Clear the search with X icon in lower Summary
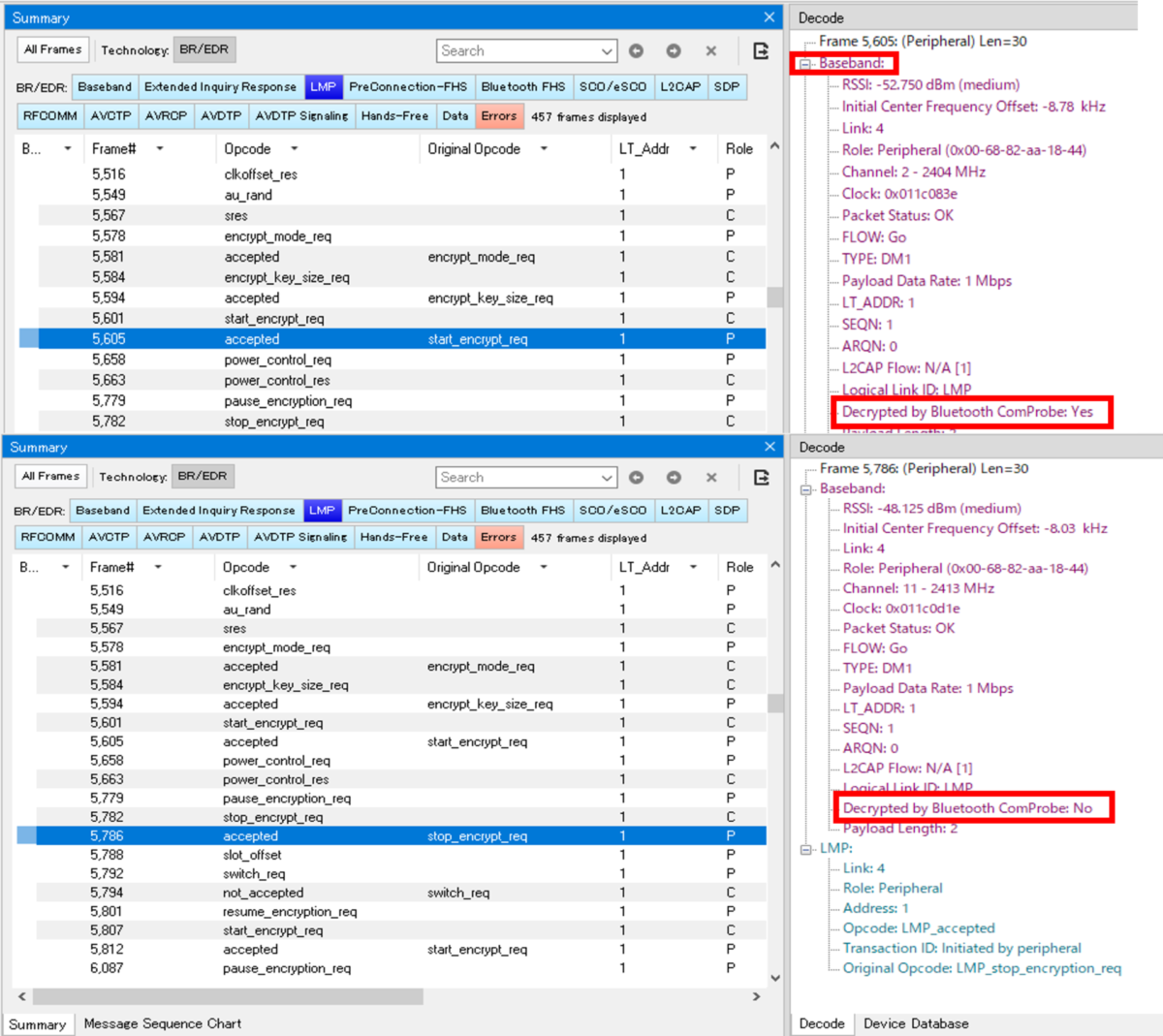The width and height of the screenshot is (1163, 1036). click(711, 477)
